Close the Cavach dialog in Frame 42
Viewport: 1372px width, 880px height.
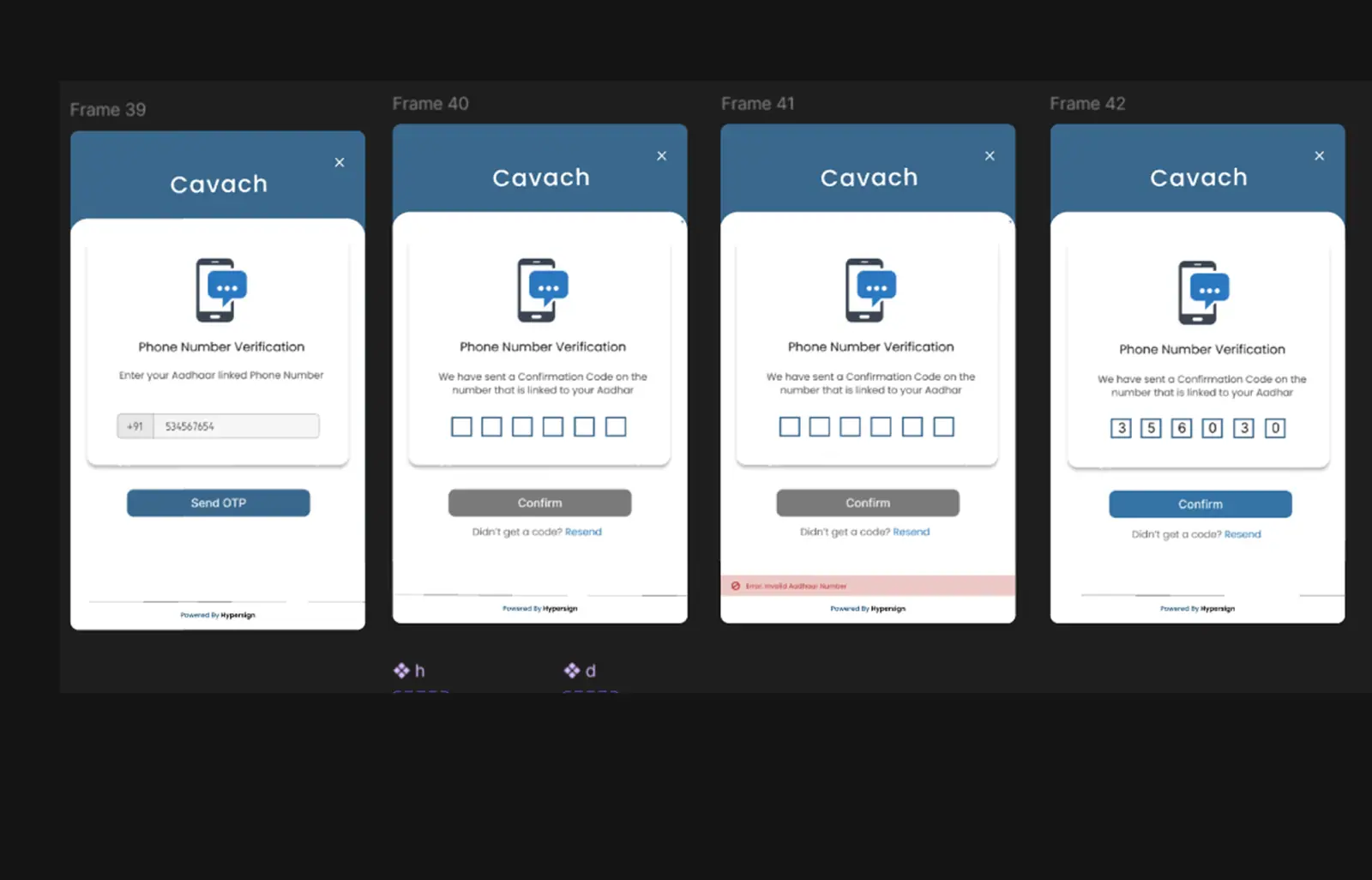coord(1319,155)
